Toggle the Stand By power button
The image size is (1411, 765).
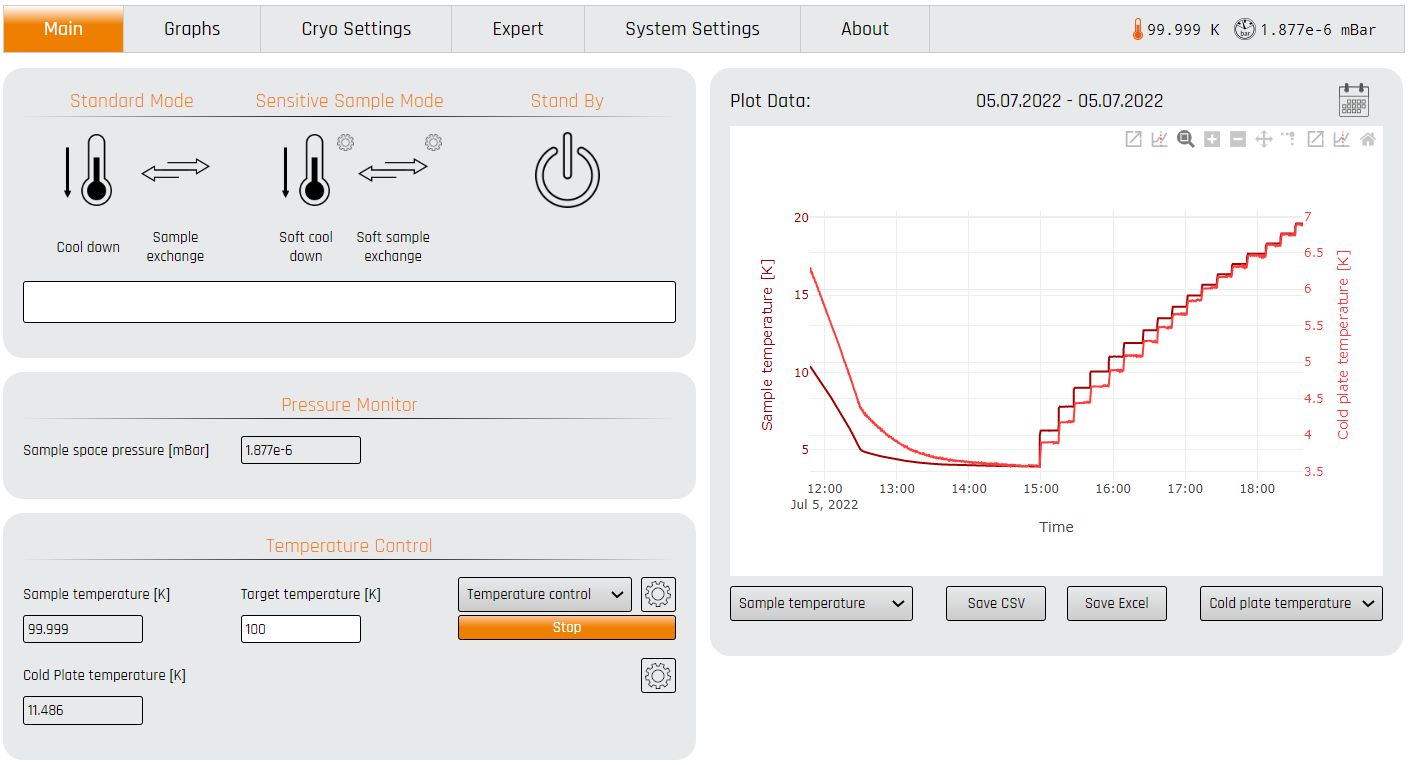coord(567,172)
